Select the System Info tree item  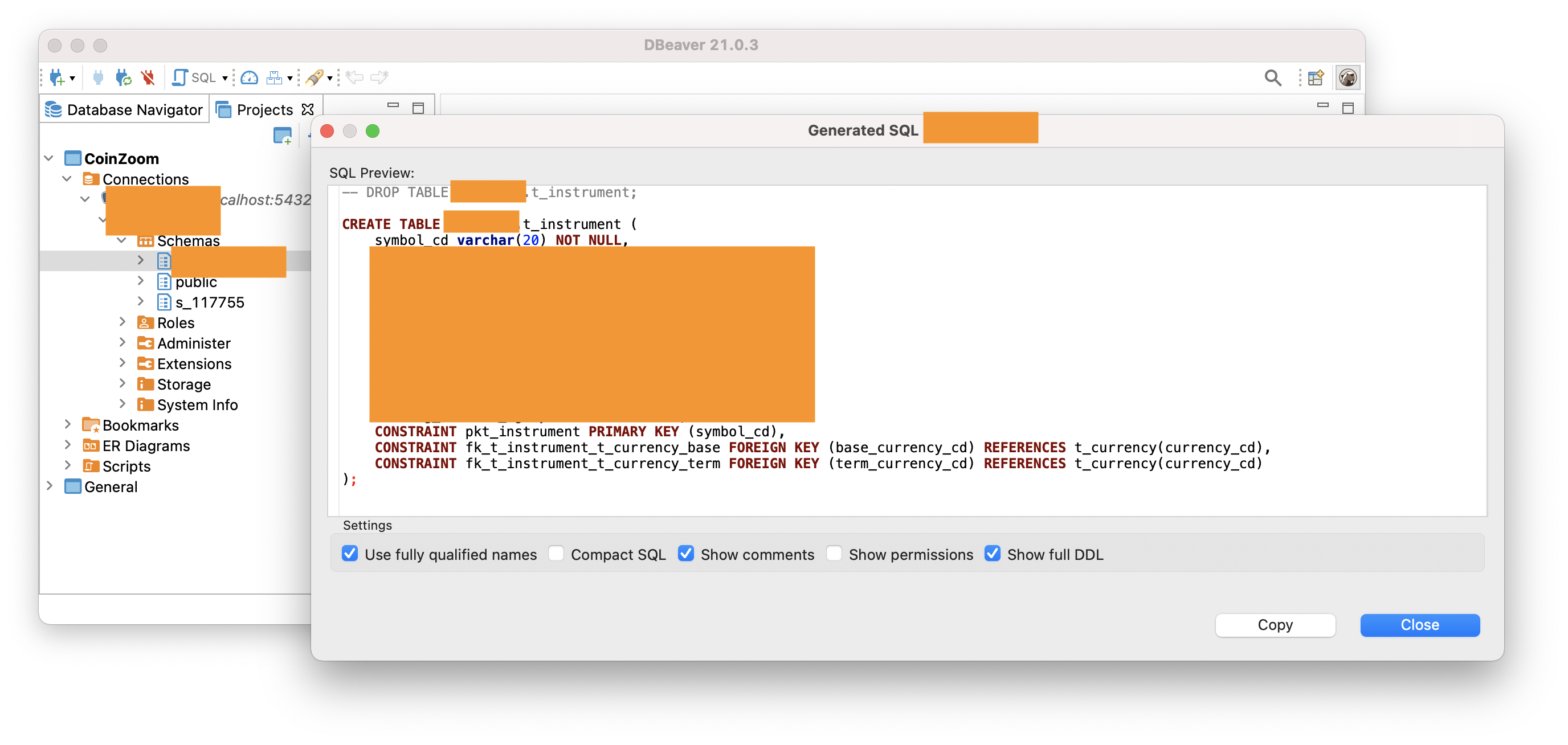[x=187, y=405]
